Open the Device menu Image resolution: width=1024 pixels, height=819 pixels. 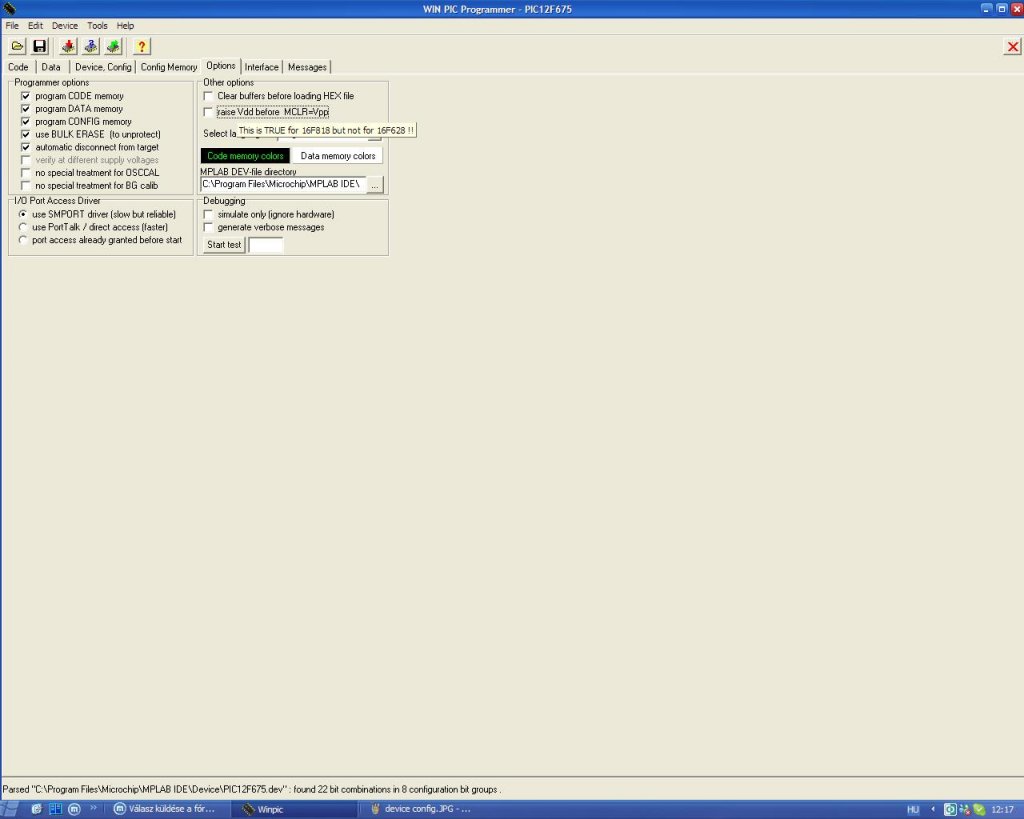(65, 25)
